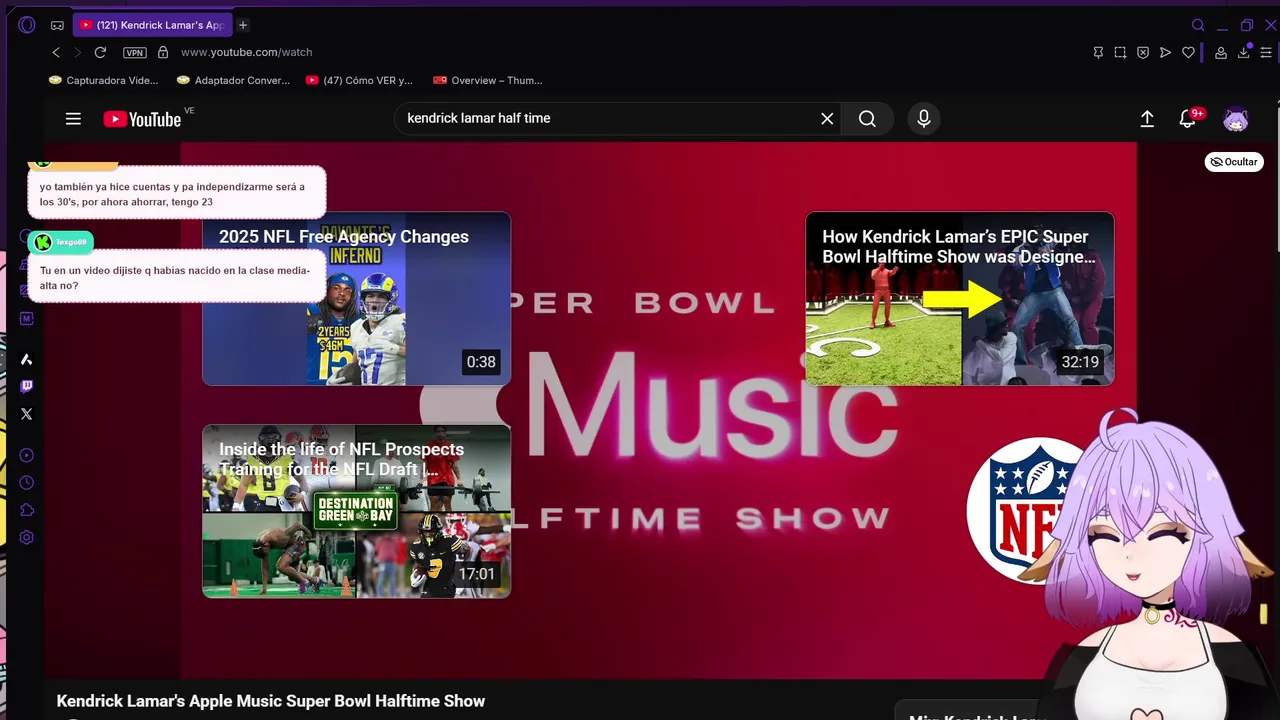Screen dimensions: 1280x720
Task: Open Easy Setup sliders icon
Action: 1267,52
